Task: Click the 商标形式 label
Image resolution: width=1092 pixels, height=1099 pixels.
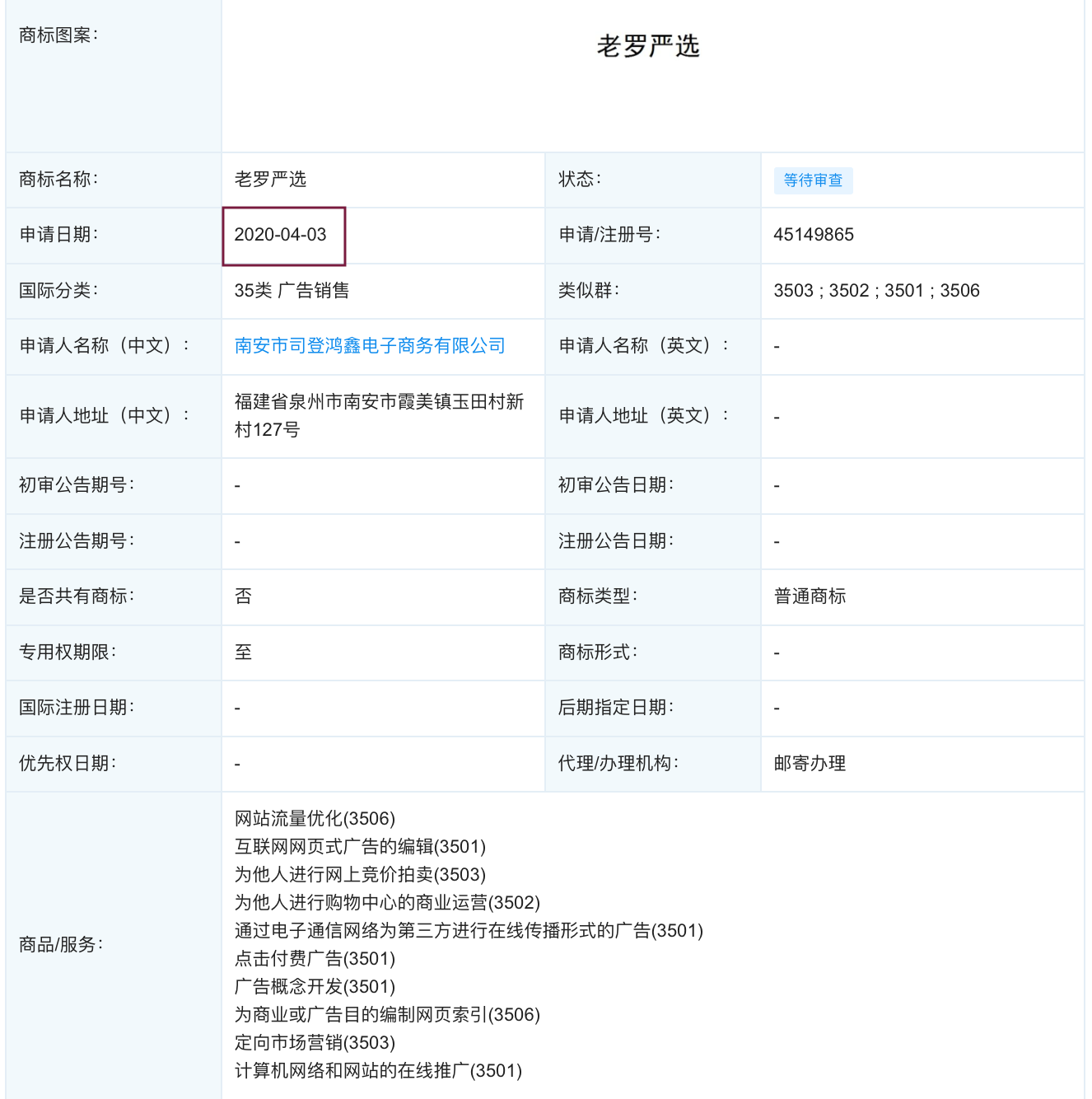Action: (x=598, y=652)
